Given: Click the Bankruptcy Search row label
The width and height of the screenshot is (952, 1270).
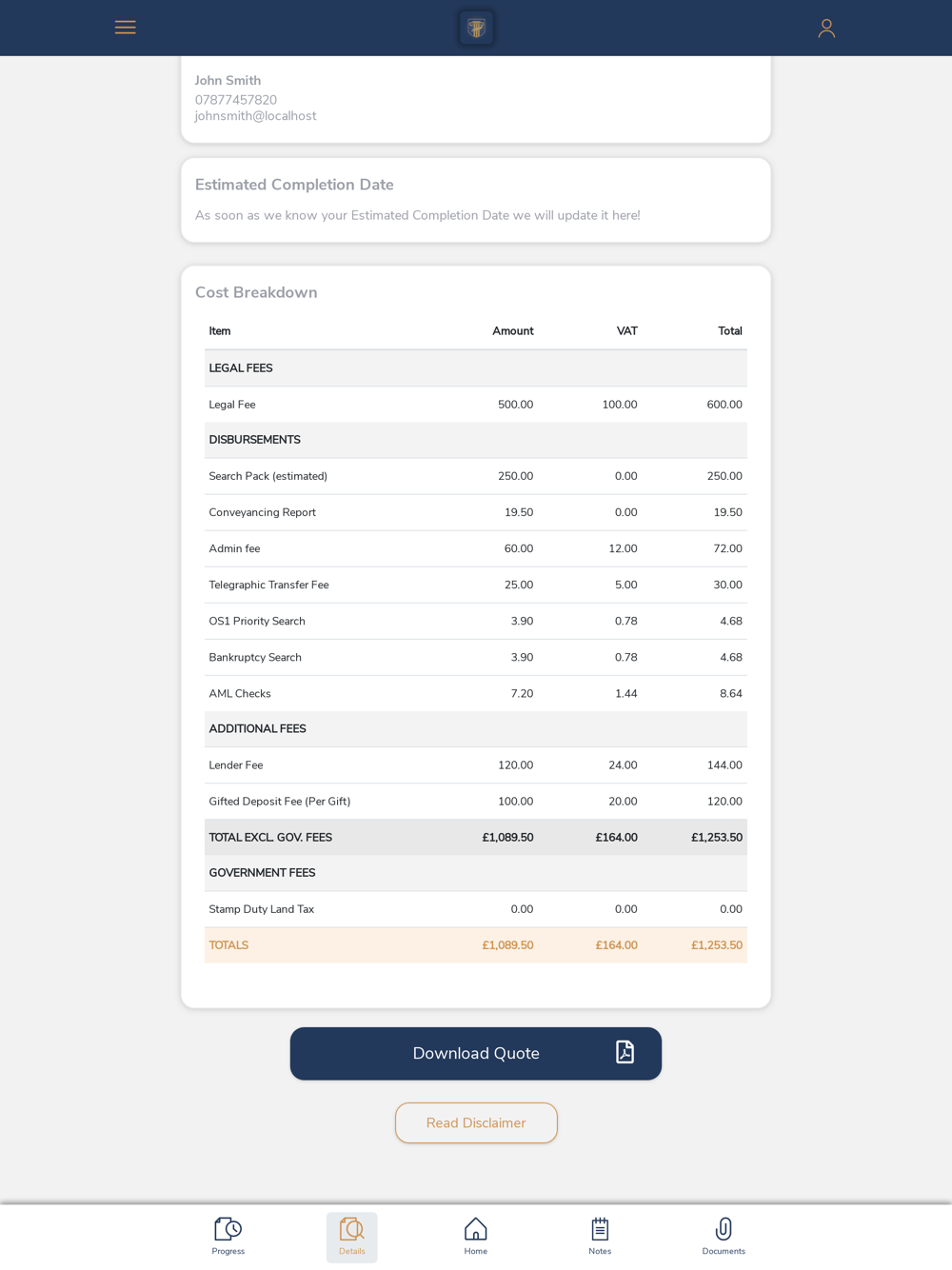Looking at the screenshot, I should [255, 657].
